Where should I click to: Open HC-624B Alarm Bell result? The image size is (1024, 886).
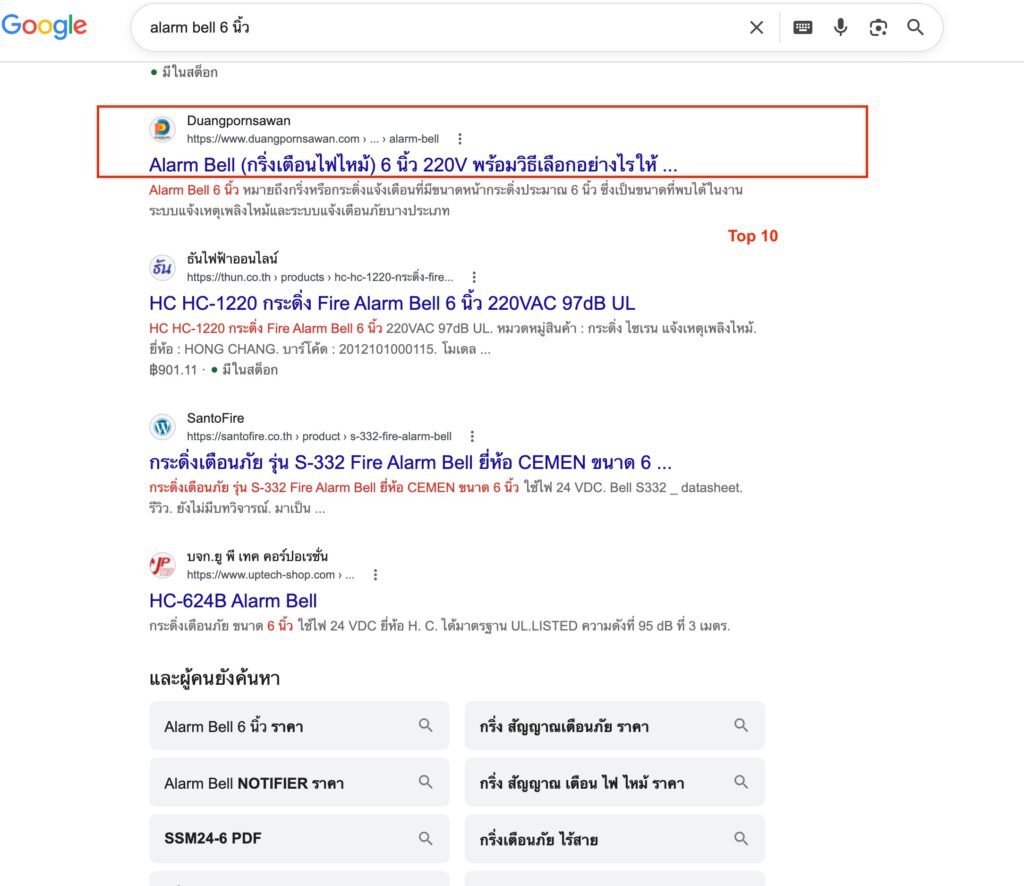tap(233, 601)
